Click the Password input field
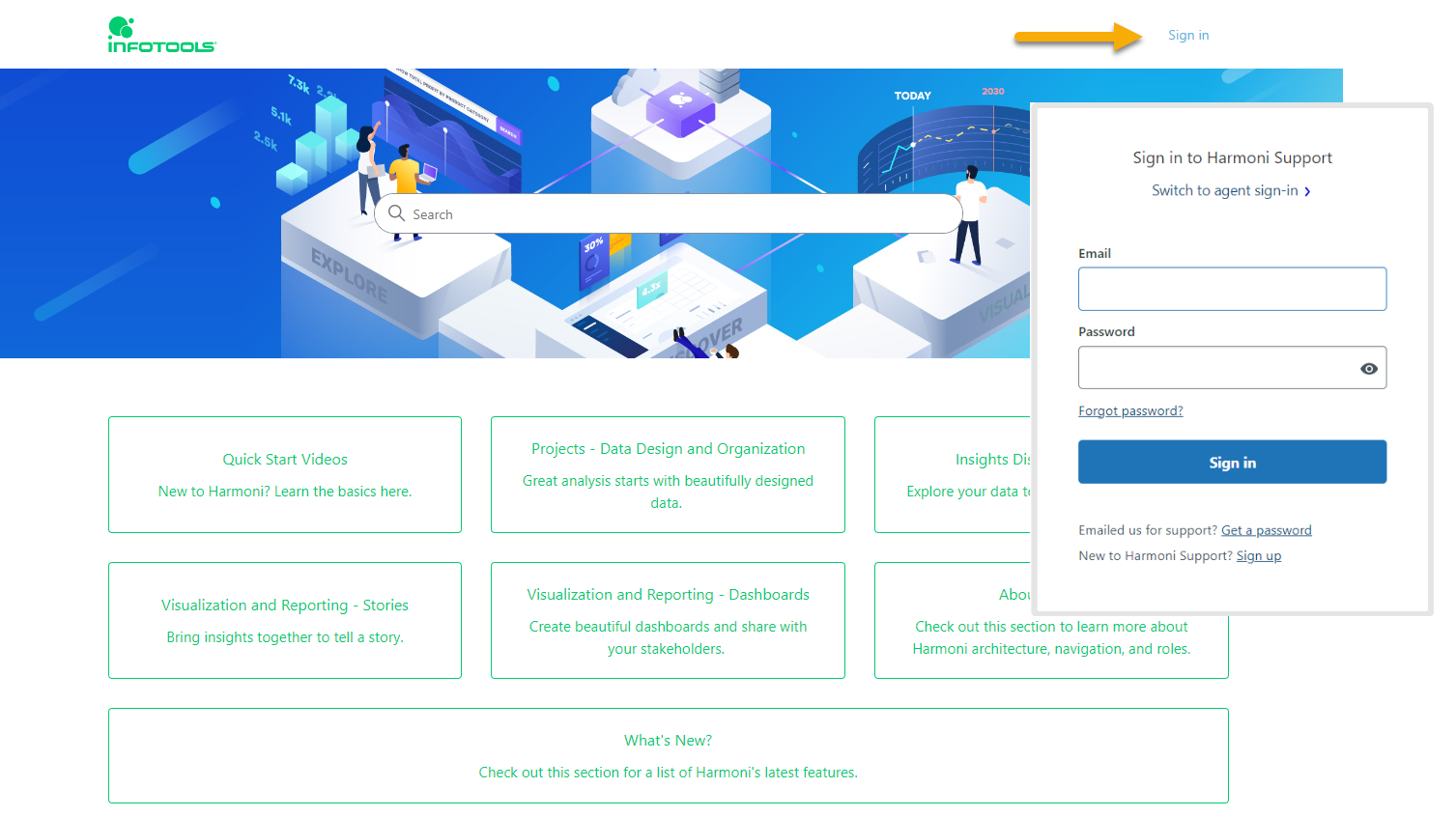The width and height of the screenshot is (1456, 817). click(1232, 368)
